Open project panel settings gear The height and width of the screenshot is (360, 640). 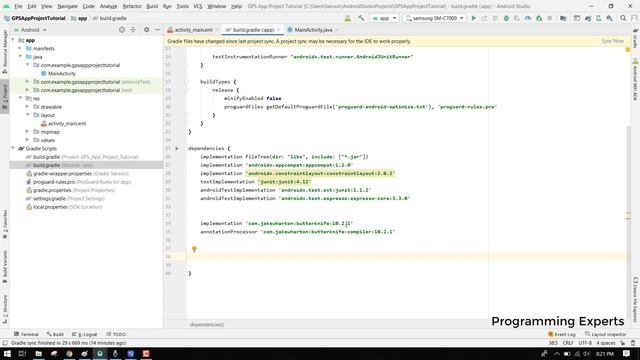(146, 30)
